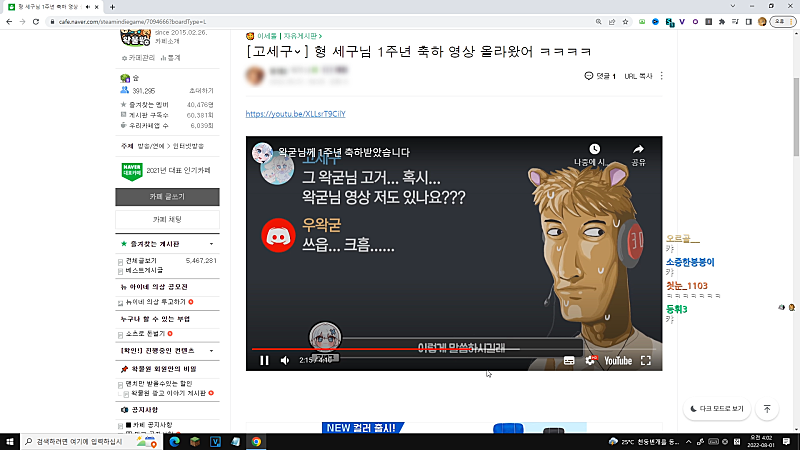Screen dimensions: 800x450
Task: Expand the [확인!] 진행중인 컨텐츠 arrow
Action: point(211,351)
